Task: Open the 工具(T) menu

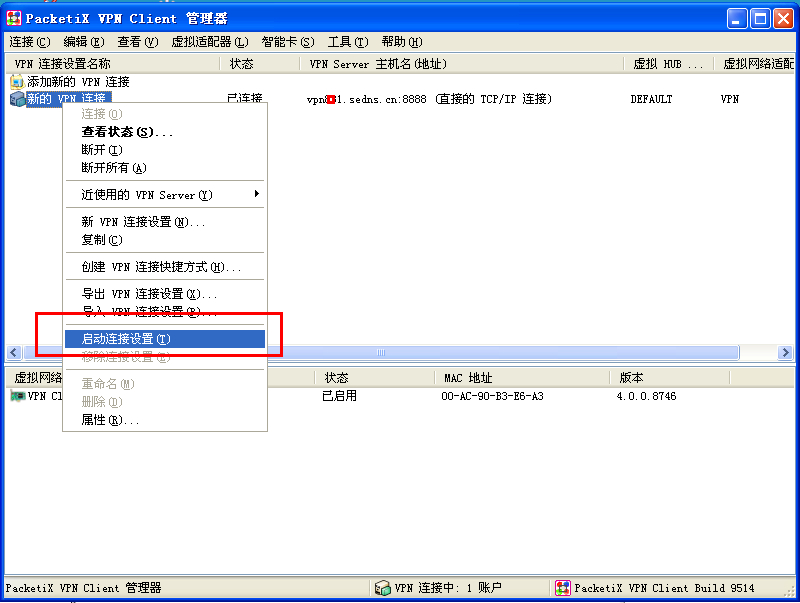Action: point(347,42)
